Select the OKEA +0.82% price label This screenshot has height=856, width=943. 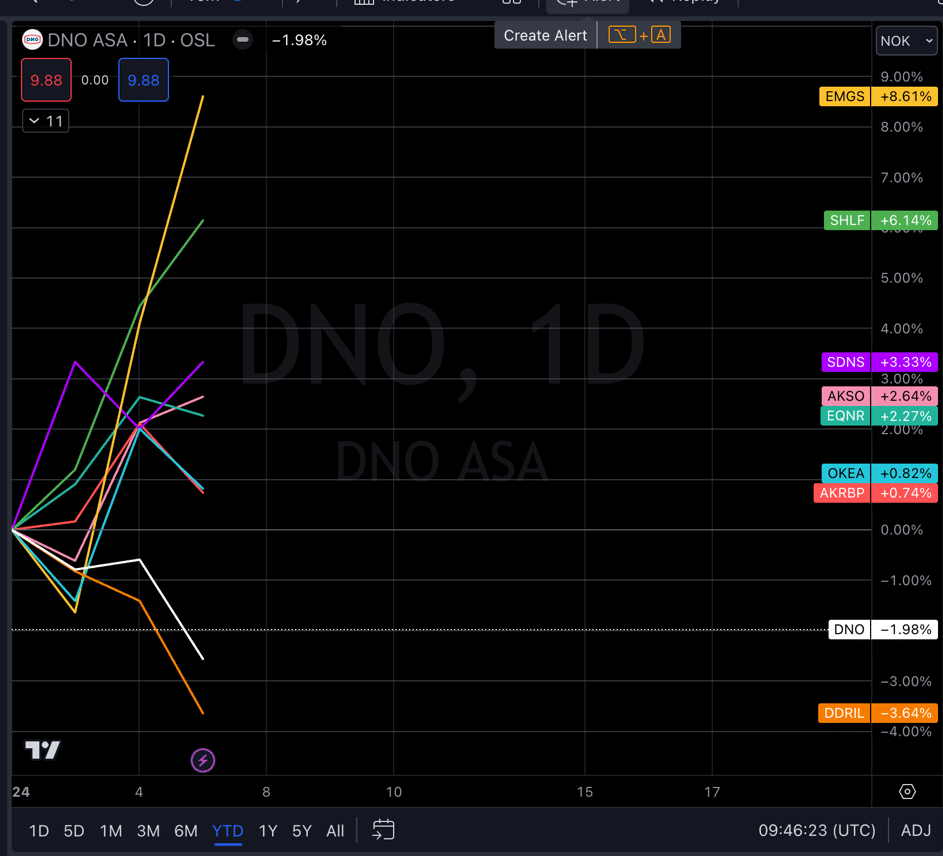point(880,473)
